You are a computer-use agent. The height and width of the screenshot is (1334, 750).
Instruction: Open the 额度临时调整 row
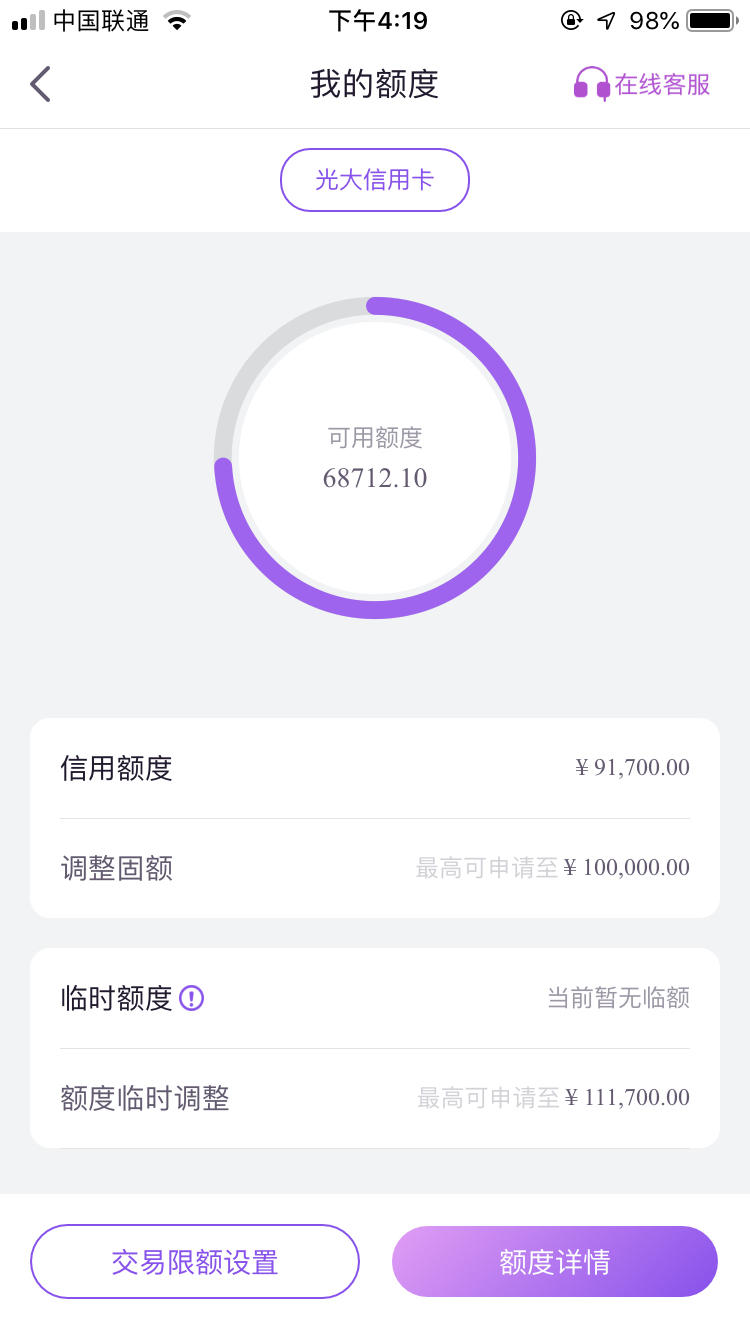[x=375, y=1098]
